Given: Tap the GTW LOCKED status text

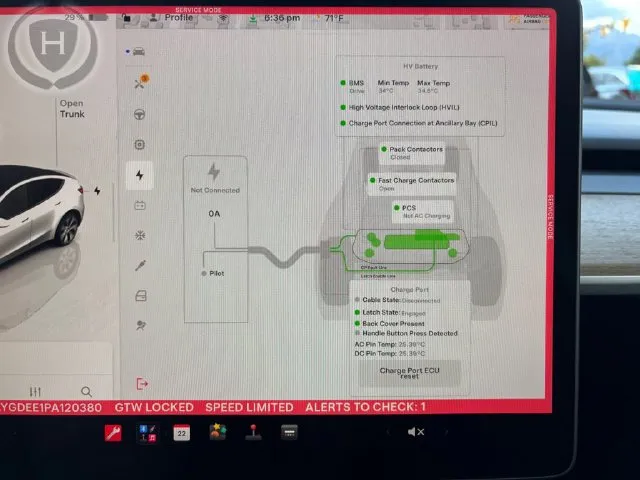Looking at the screenshot, I should click(x=154, y=407).
